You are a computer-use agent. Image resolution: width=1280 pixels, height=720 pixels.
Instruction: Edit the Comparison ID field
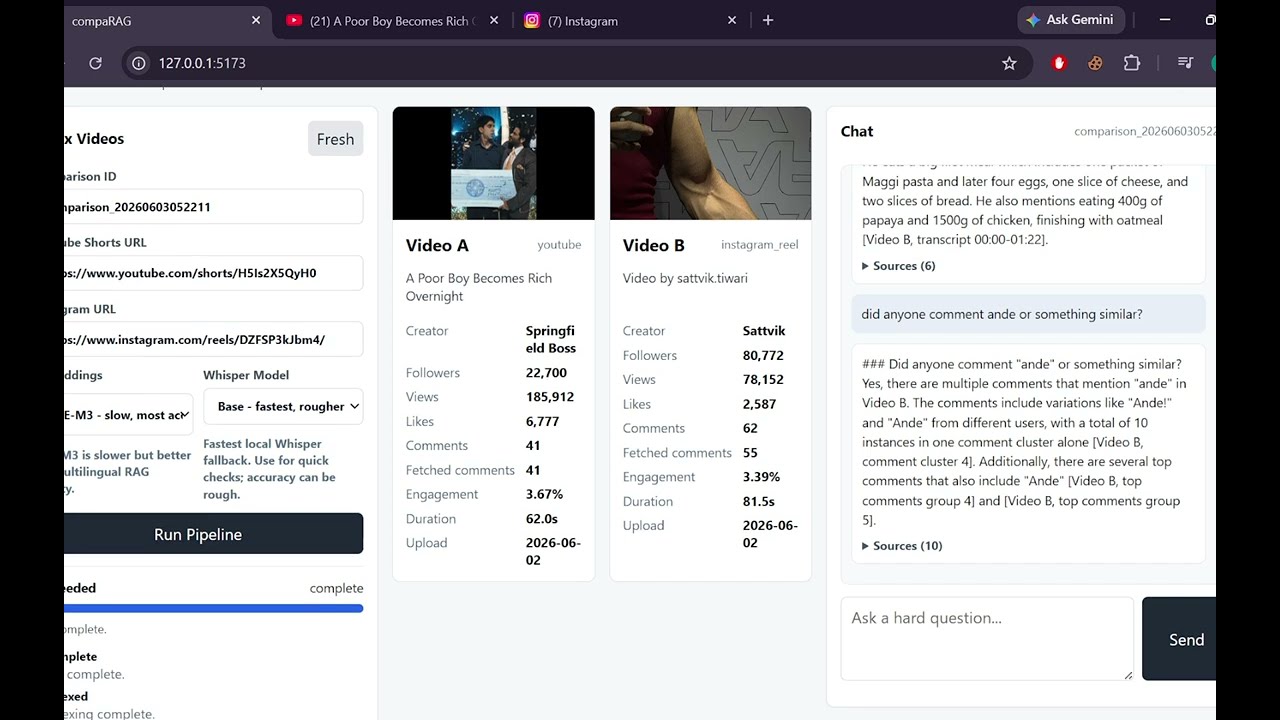click(x=213, y=207)
